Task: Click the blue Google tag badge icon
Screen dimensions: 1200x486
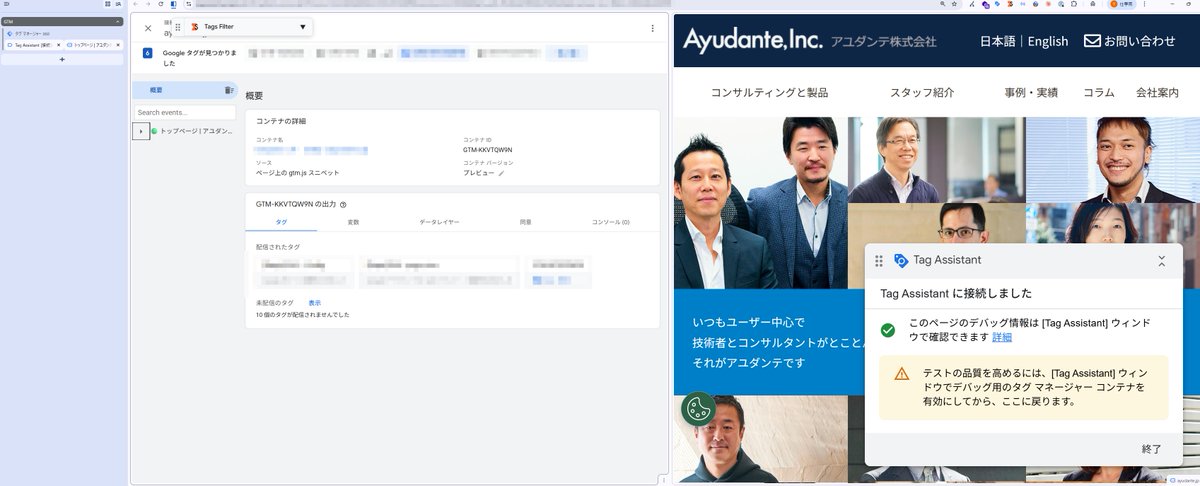Action: (148, 52)
